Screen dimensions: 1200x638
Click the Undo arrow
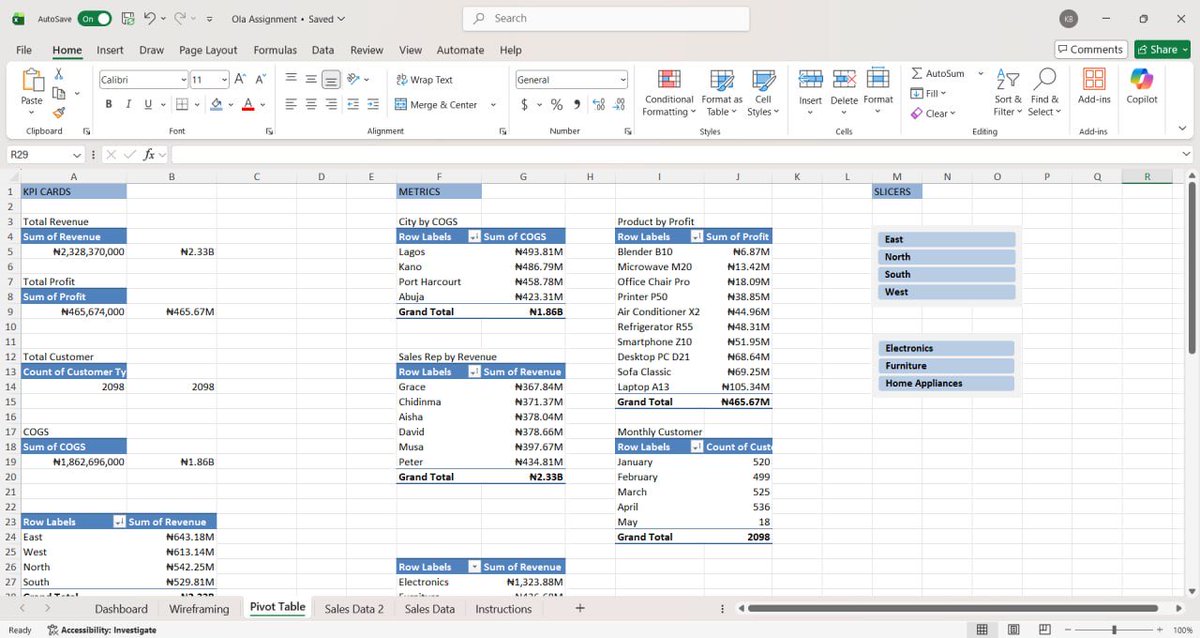(x=150, y=19)
